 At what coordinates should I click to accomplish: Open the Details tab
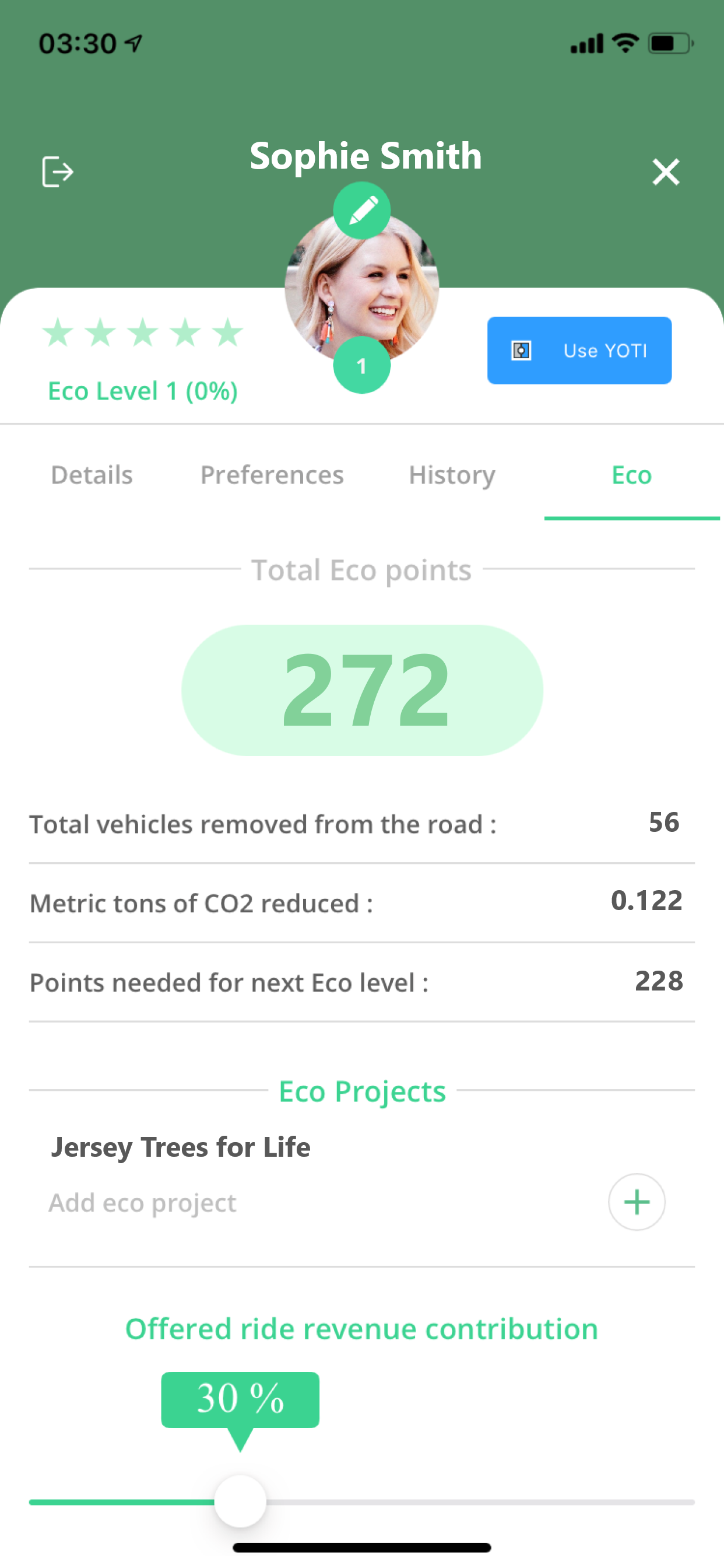(92, 475)
